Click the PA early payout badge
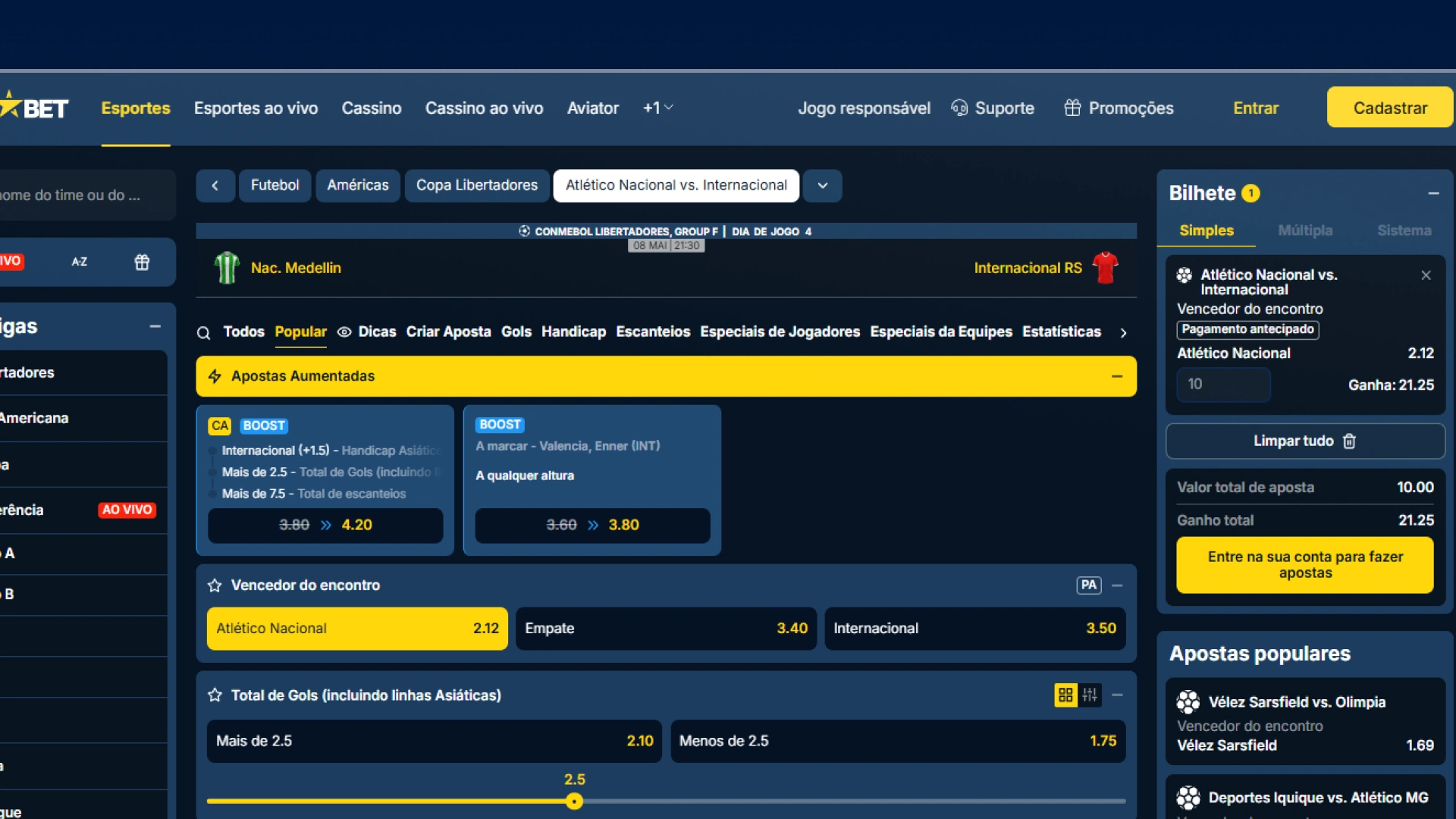This screenshot has width=1456, height=819. (x=1089, y=585)
